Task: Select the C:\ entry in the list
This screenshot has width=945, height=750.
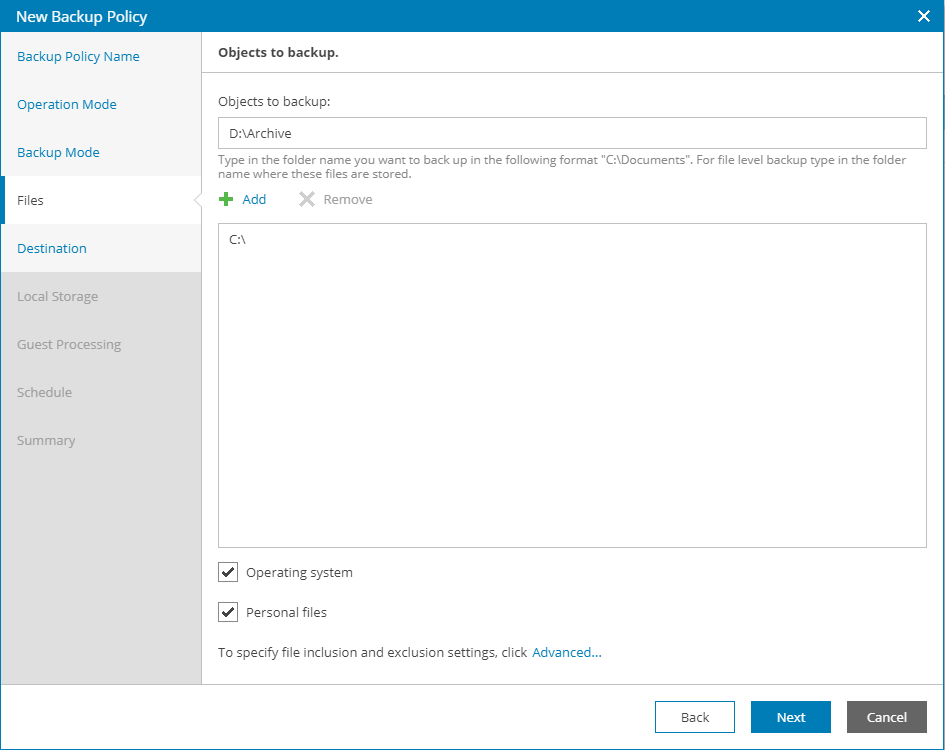Action: pos(238,240)
